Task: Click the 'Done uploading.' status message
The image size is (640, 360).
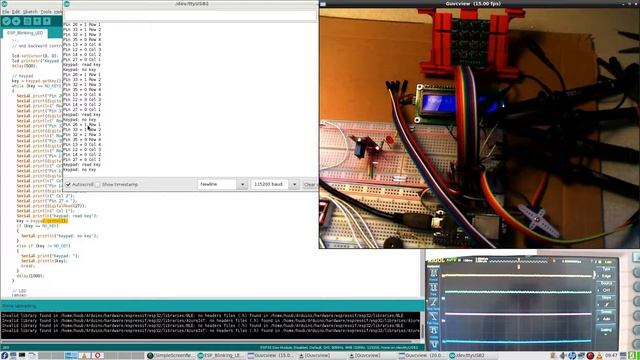Action: tap(19, 306)
